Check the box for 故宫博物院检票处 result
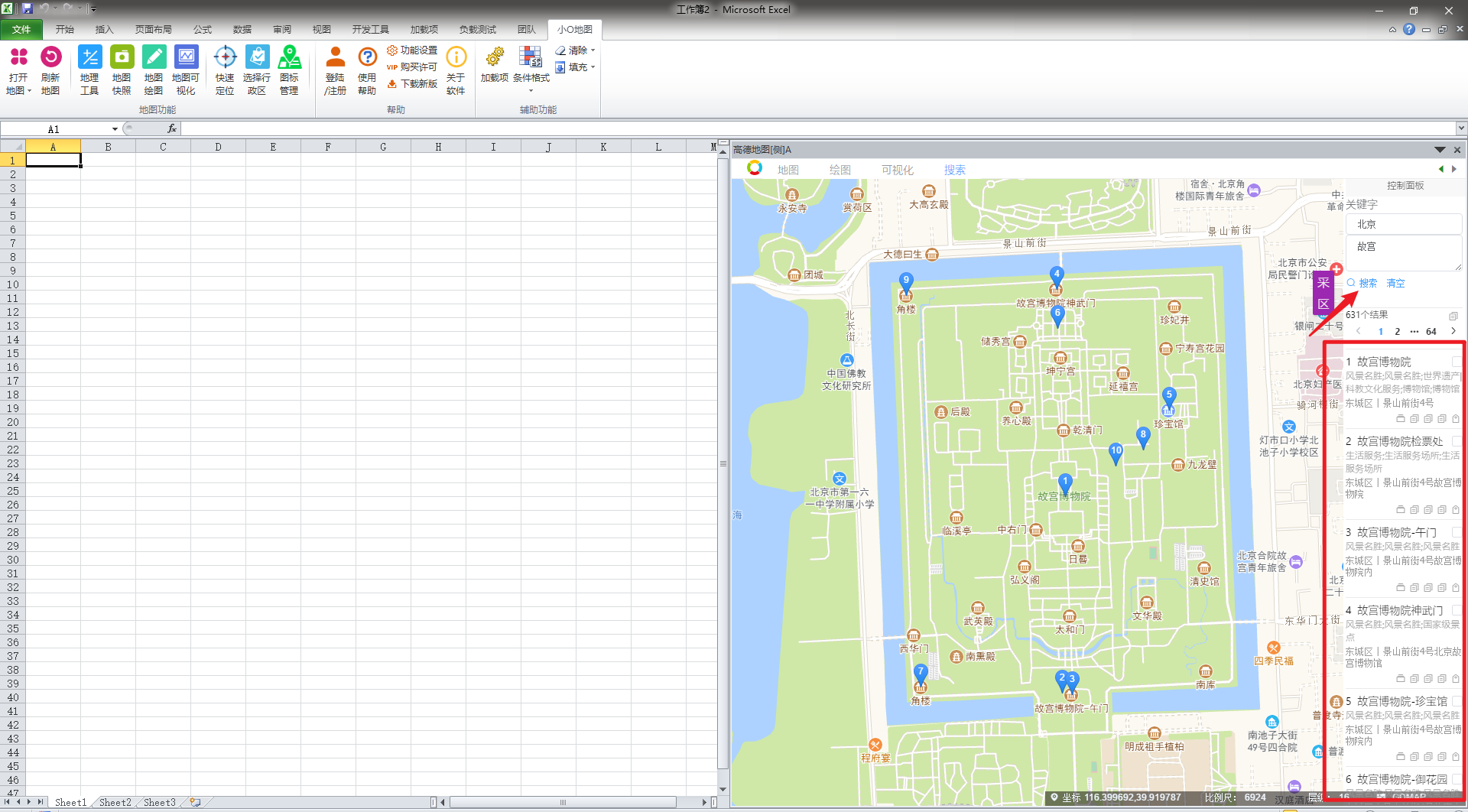This screenshot has width=1468, height=812. pos(1457,441)
